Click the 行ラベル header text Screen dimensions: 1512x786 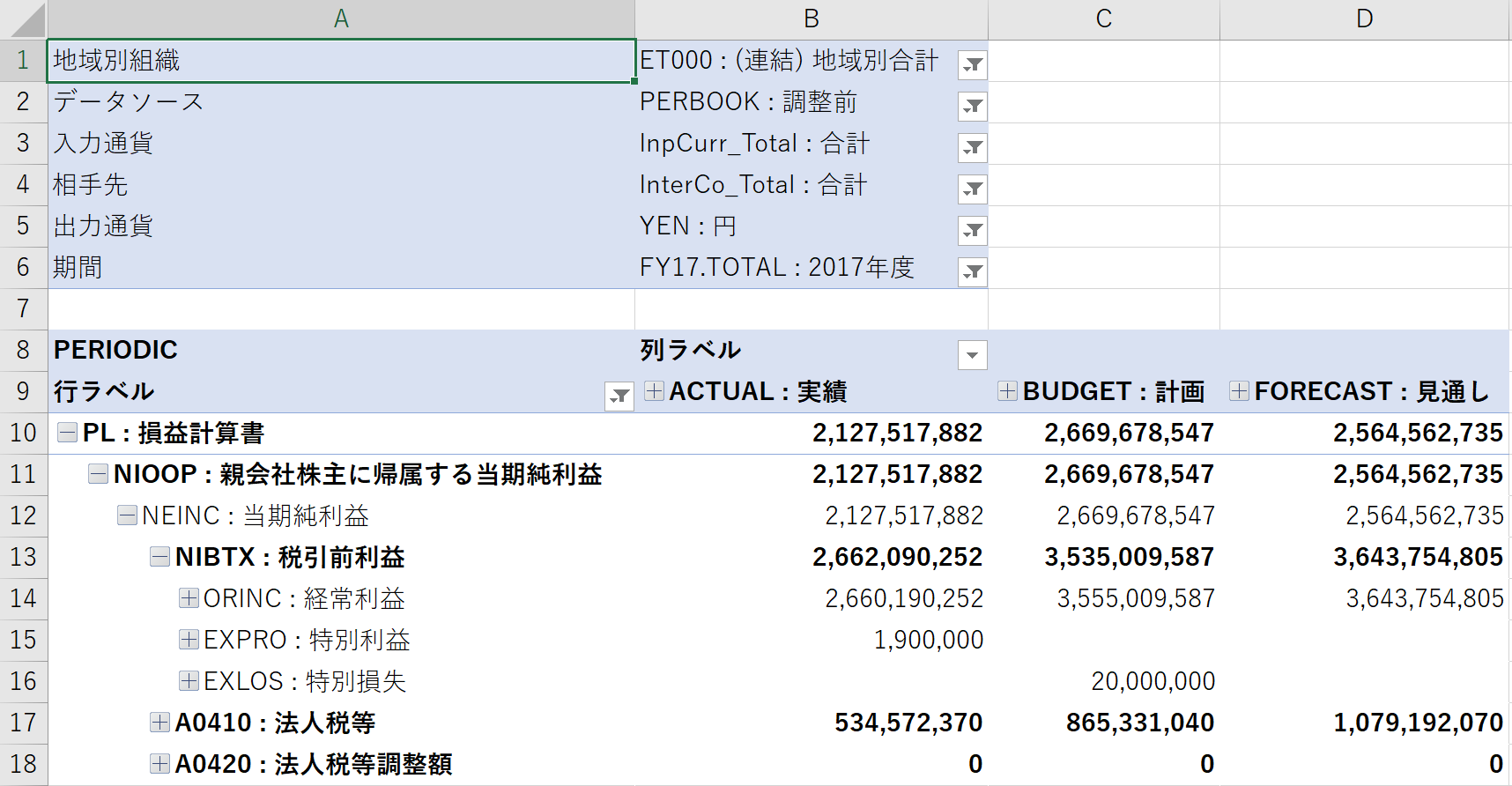tap(104, 391)
